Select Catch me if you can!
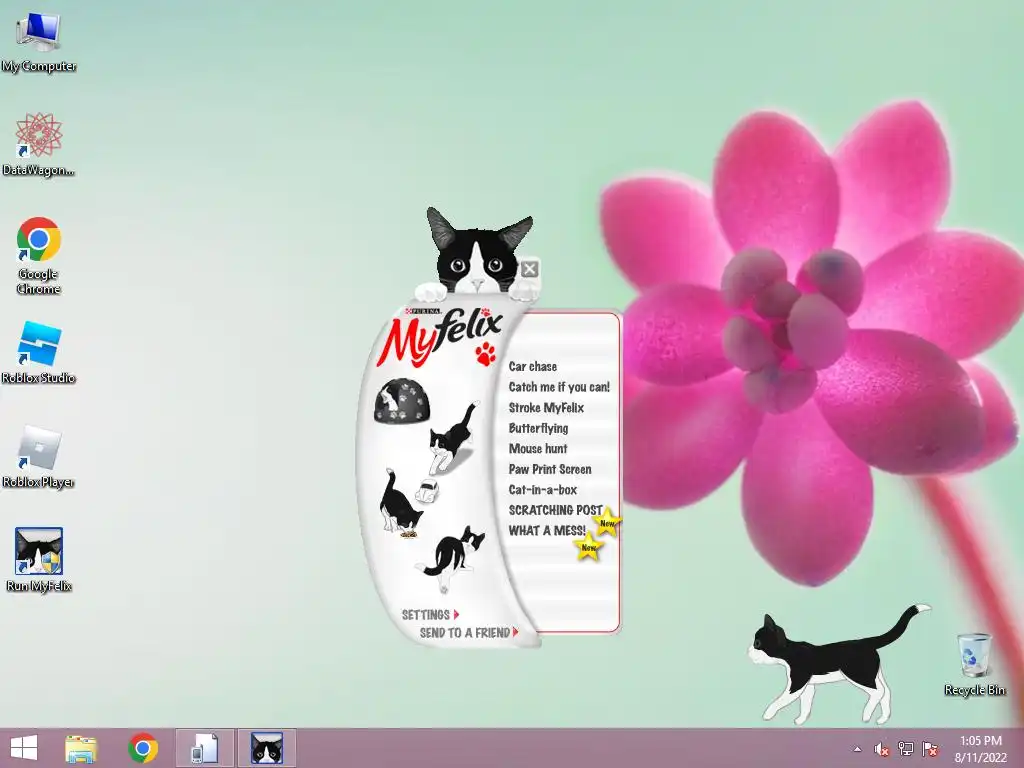The width and height of the screenshot is (1024, 768). pos(559,387)
